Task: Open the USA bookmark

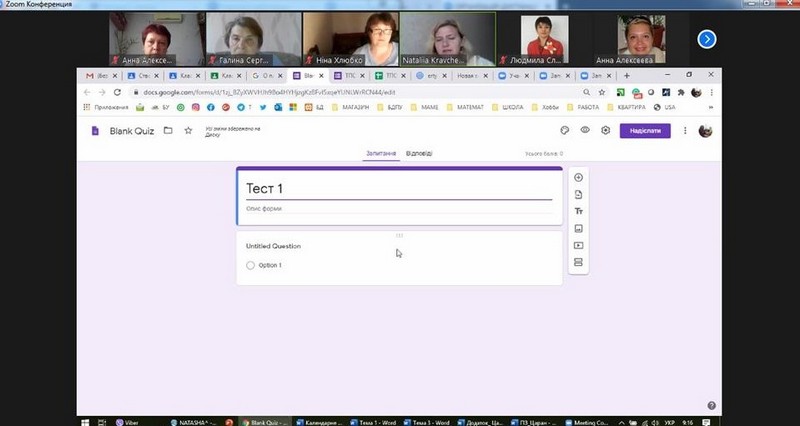Action: [x=664, y=107]
